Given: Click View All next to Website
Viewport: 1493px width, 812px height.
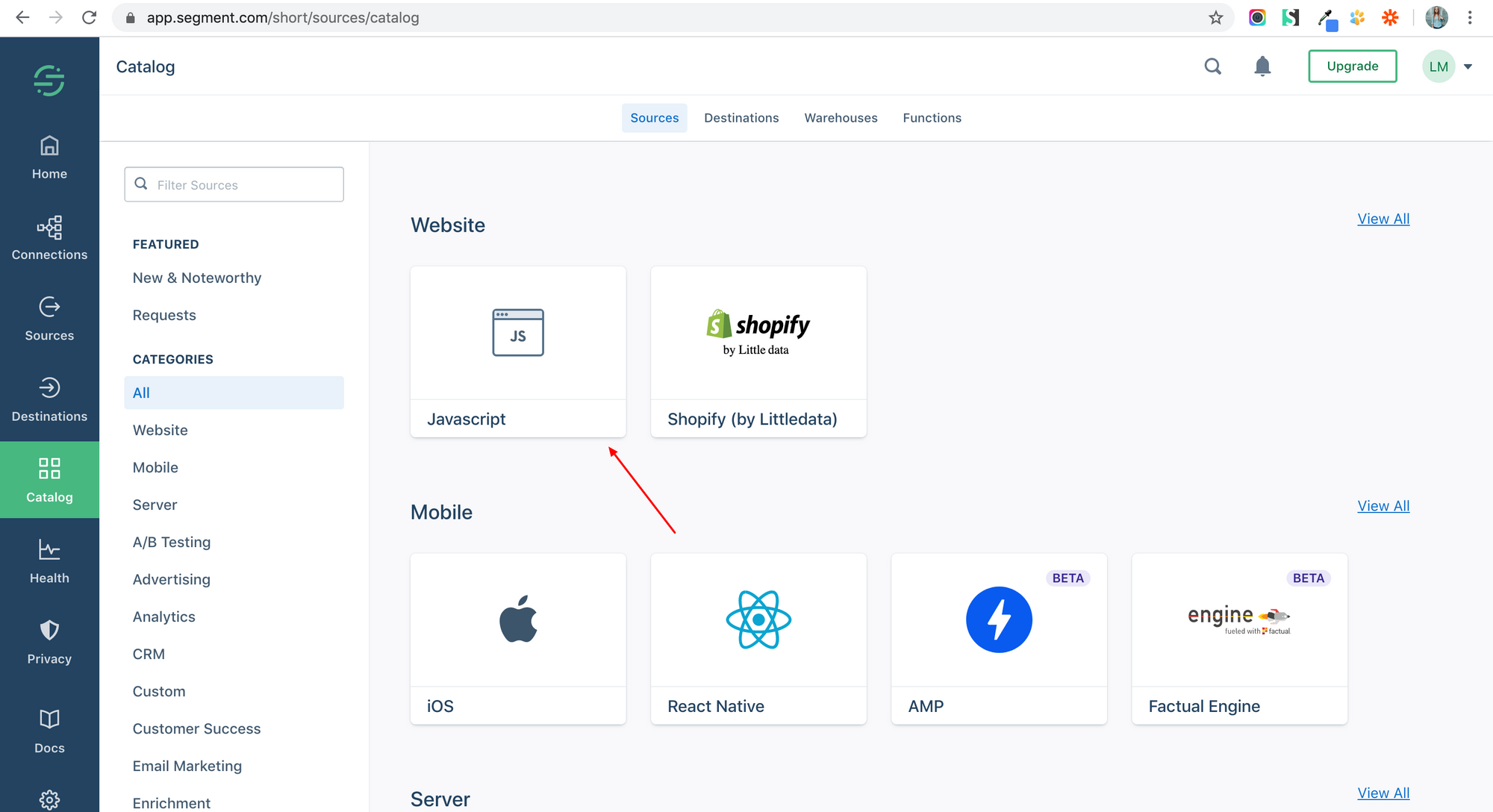Looking at the screenshot, I should pyautogui.click(x=1383, y=219).
